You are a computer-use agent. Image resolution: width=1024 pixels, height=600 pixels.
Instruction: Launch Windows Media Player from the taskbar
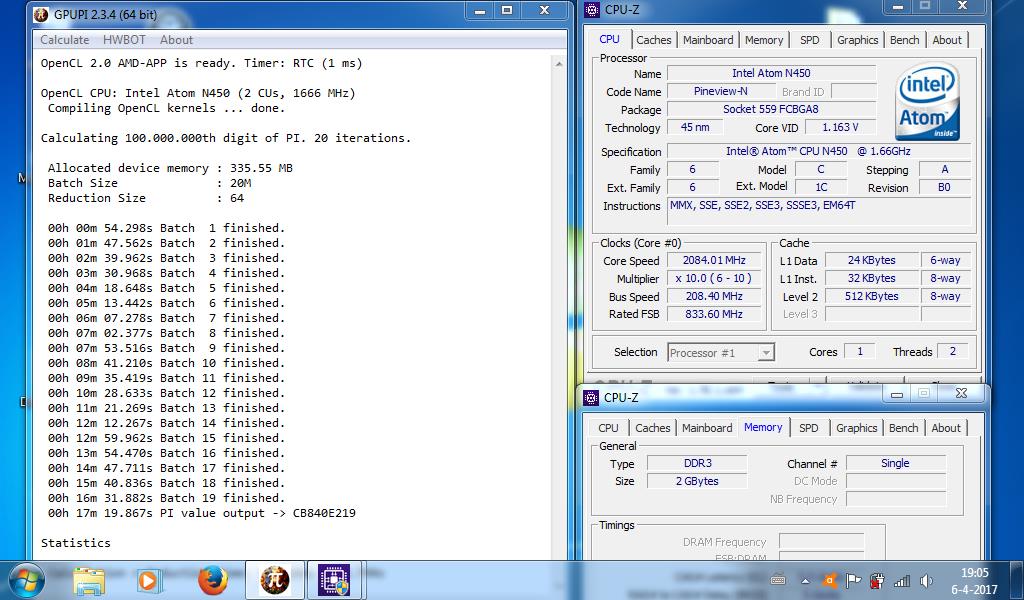(x=148, y=580)
